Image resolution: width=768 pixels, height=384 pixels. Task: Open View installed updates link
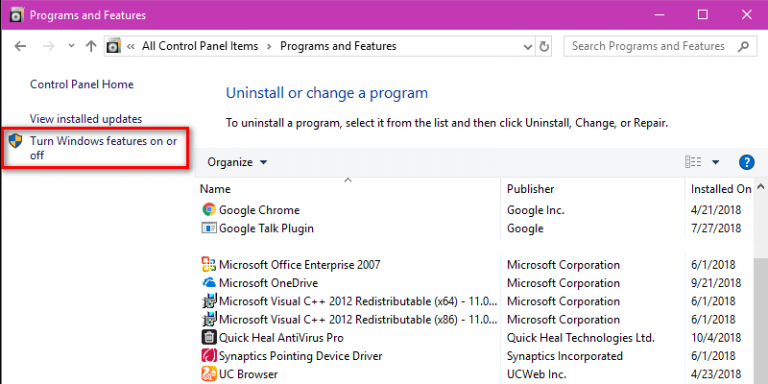click(x=86, y=119)
